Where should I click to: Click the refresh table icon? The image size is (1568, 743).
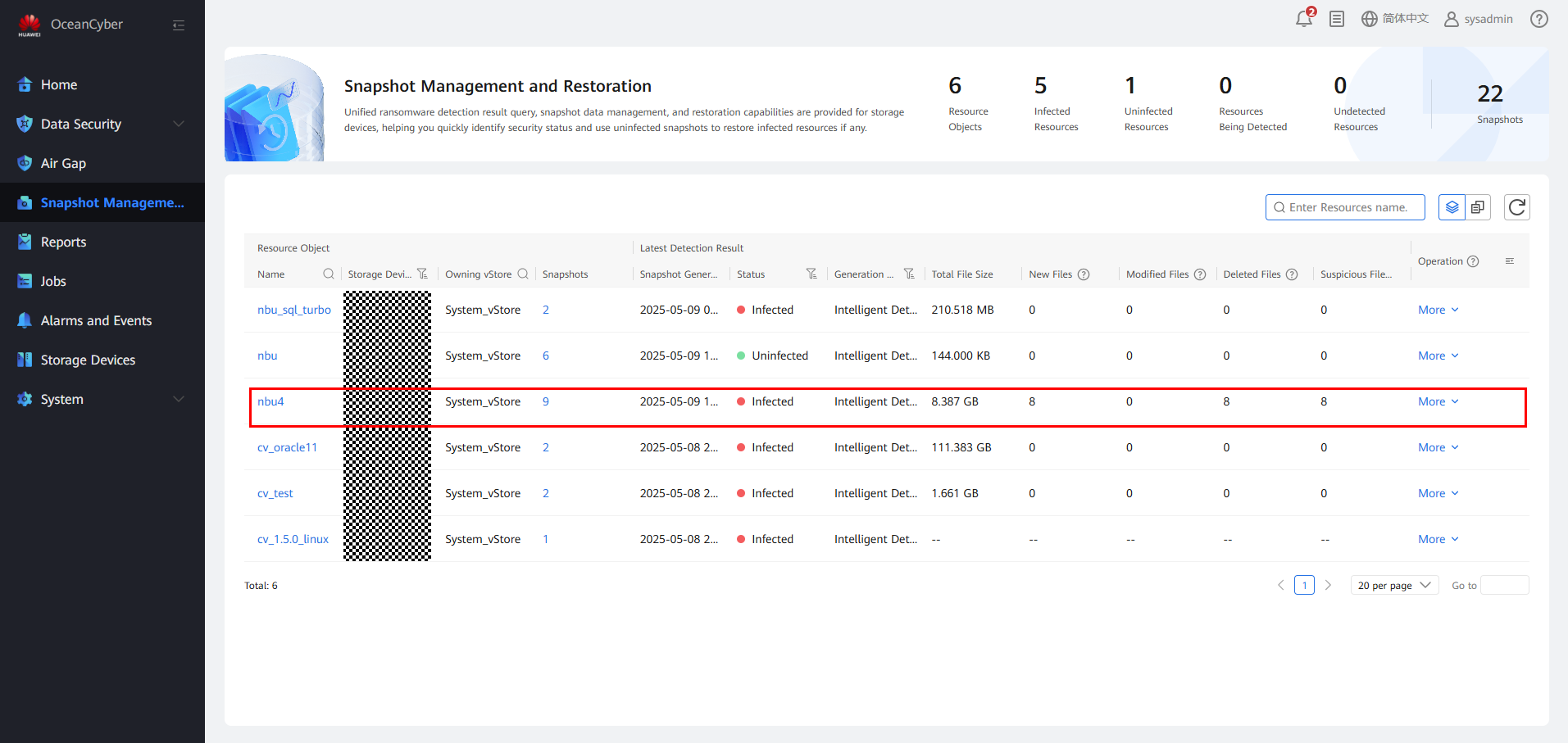1516,207
